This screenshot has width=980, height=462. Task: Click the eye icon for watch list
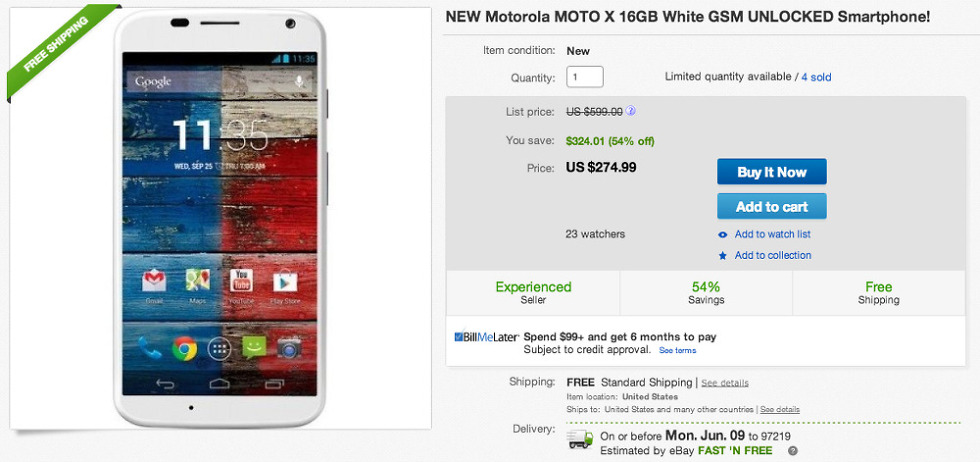tap(723, 234)
